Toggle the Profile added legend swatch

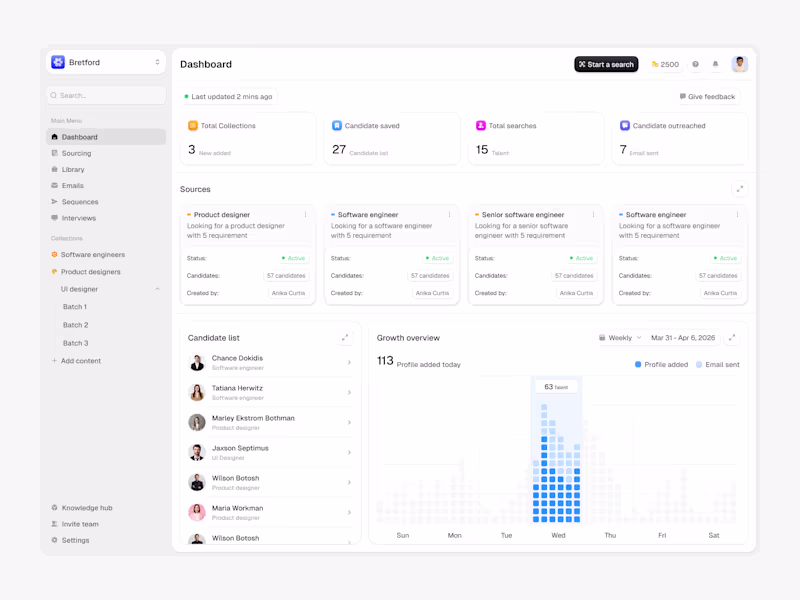(x=638, y=364)
